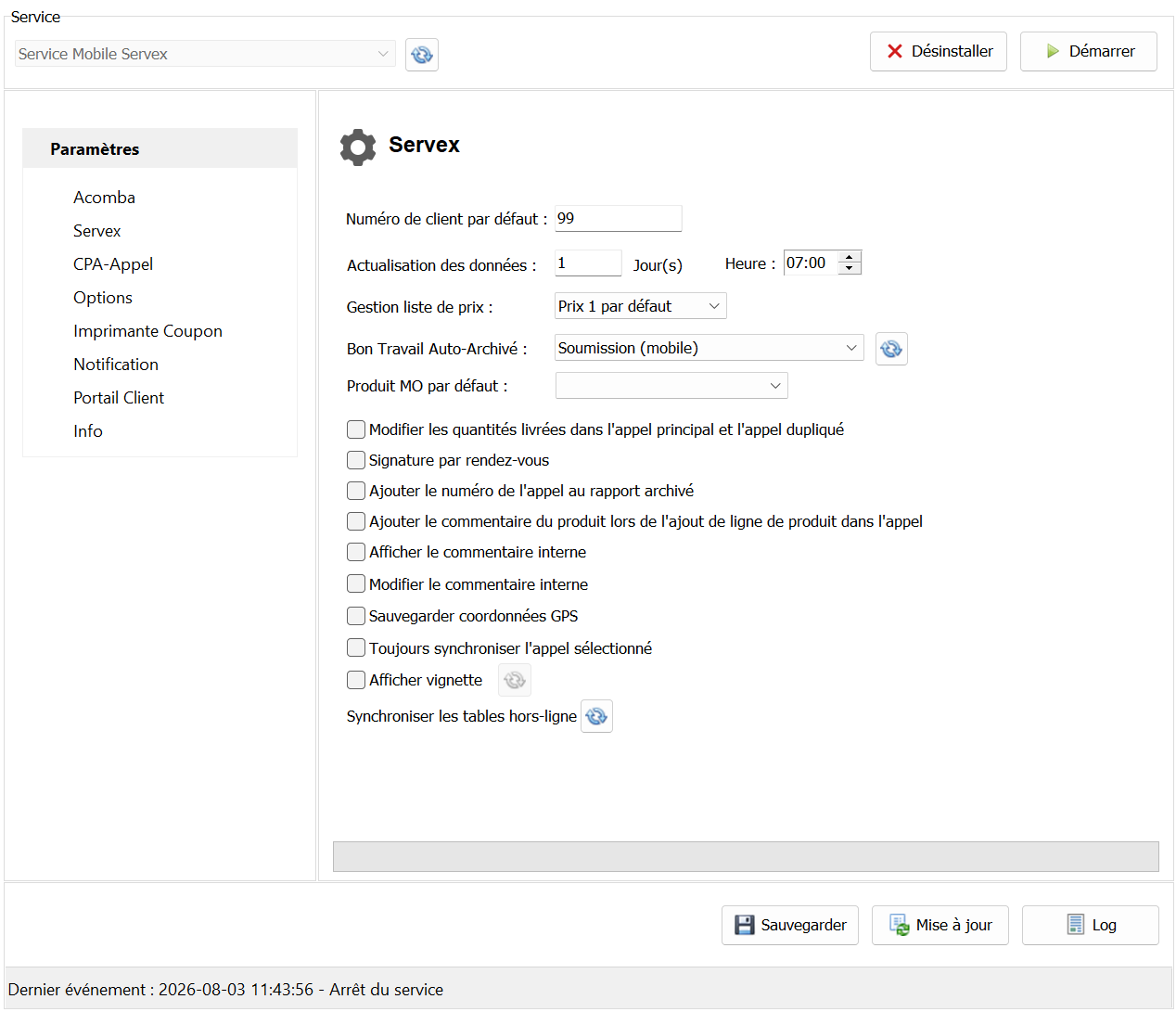The image size is (1176, 1012).
Task: Select Acomba in the Paramètres list
Action: [x=105, y=198]
